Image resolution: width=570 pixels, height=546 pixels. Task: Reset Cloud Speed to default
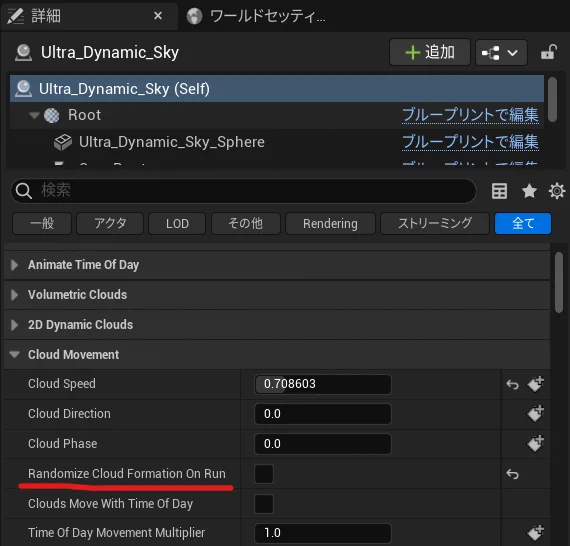pyautogui.click(x=513, y=384)
